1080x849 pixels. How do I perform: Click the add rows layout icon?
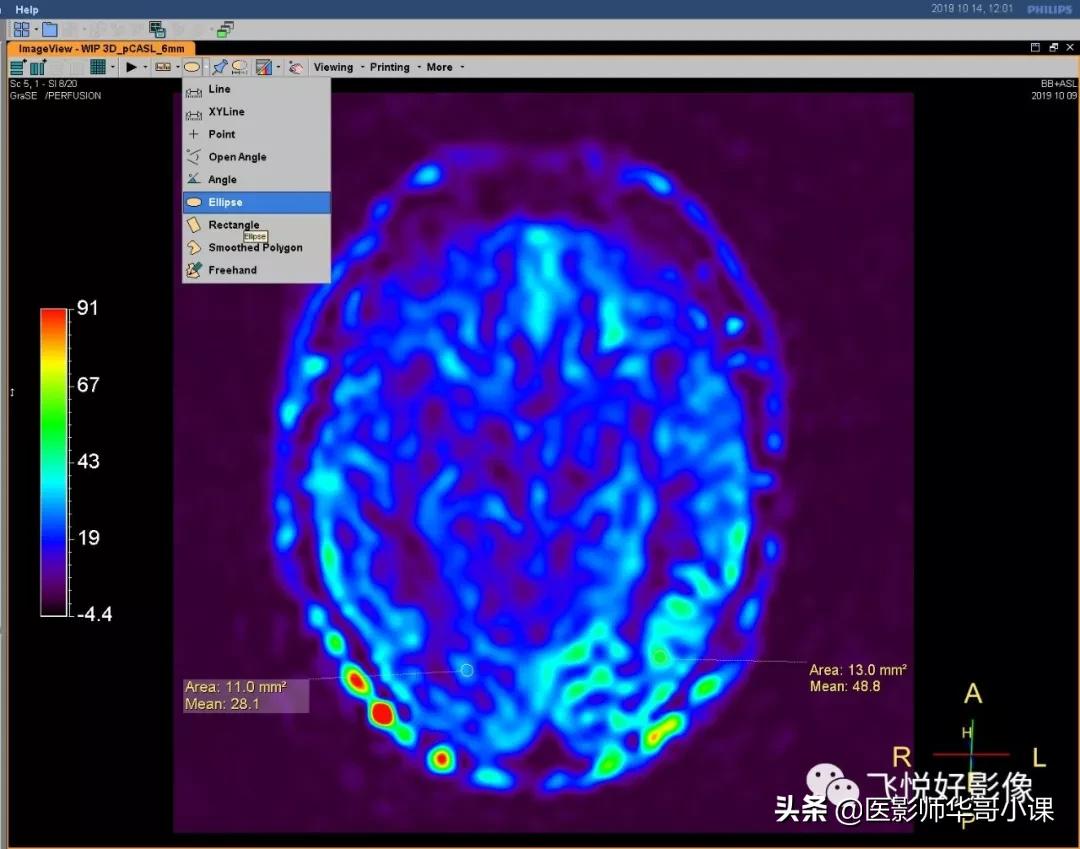tap(17, 67)
